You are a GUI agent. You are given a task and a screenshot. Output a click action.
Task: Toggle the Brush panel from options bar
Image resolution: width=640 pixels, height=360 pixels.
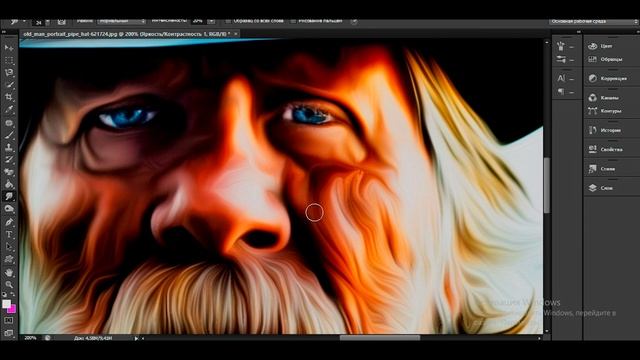61,22
